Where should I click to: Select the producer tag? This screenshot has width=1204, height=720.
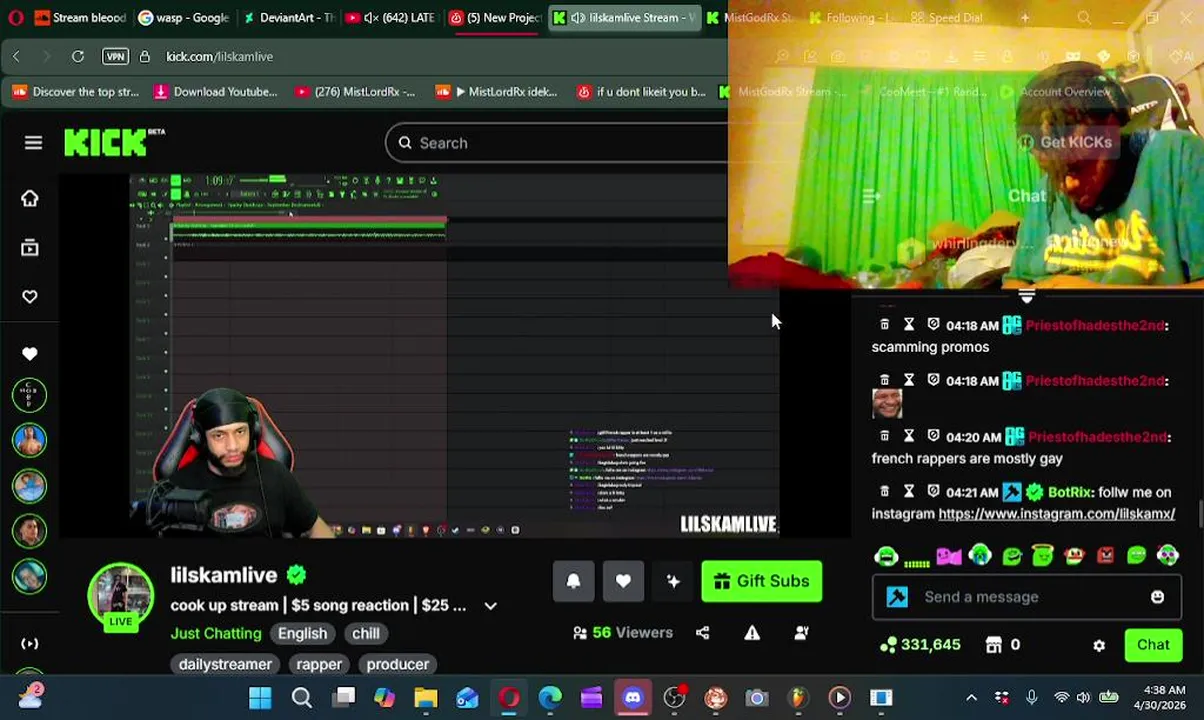pos(397,664)
